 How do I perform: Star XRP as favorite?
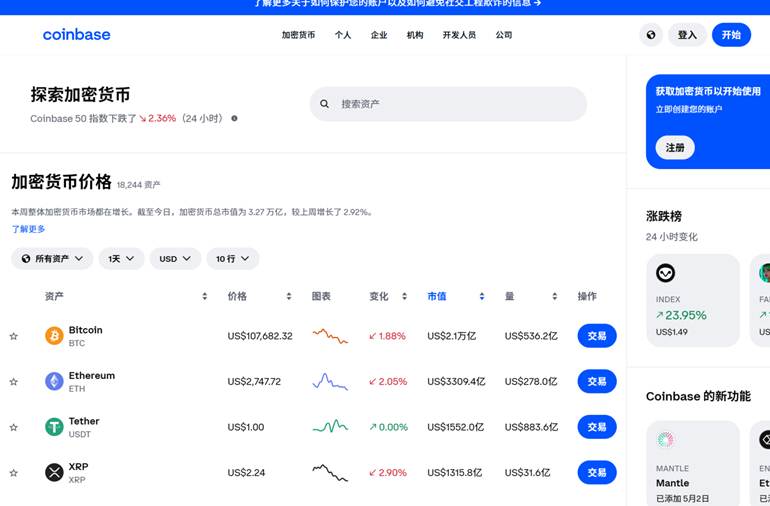point(14,473)
